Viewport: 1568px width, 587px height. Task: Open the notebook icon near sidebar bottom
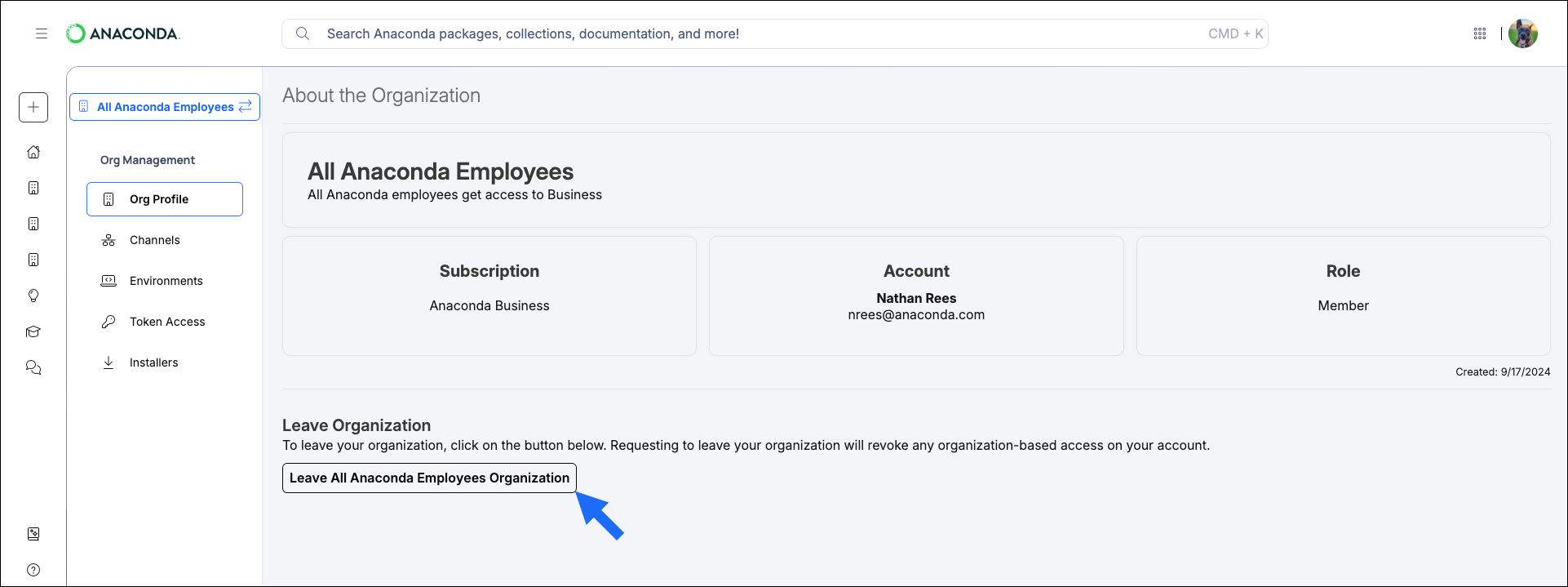point(33,534)
